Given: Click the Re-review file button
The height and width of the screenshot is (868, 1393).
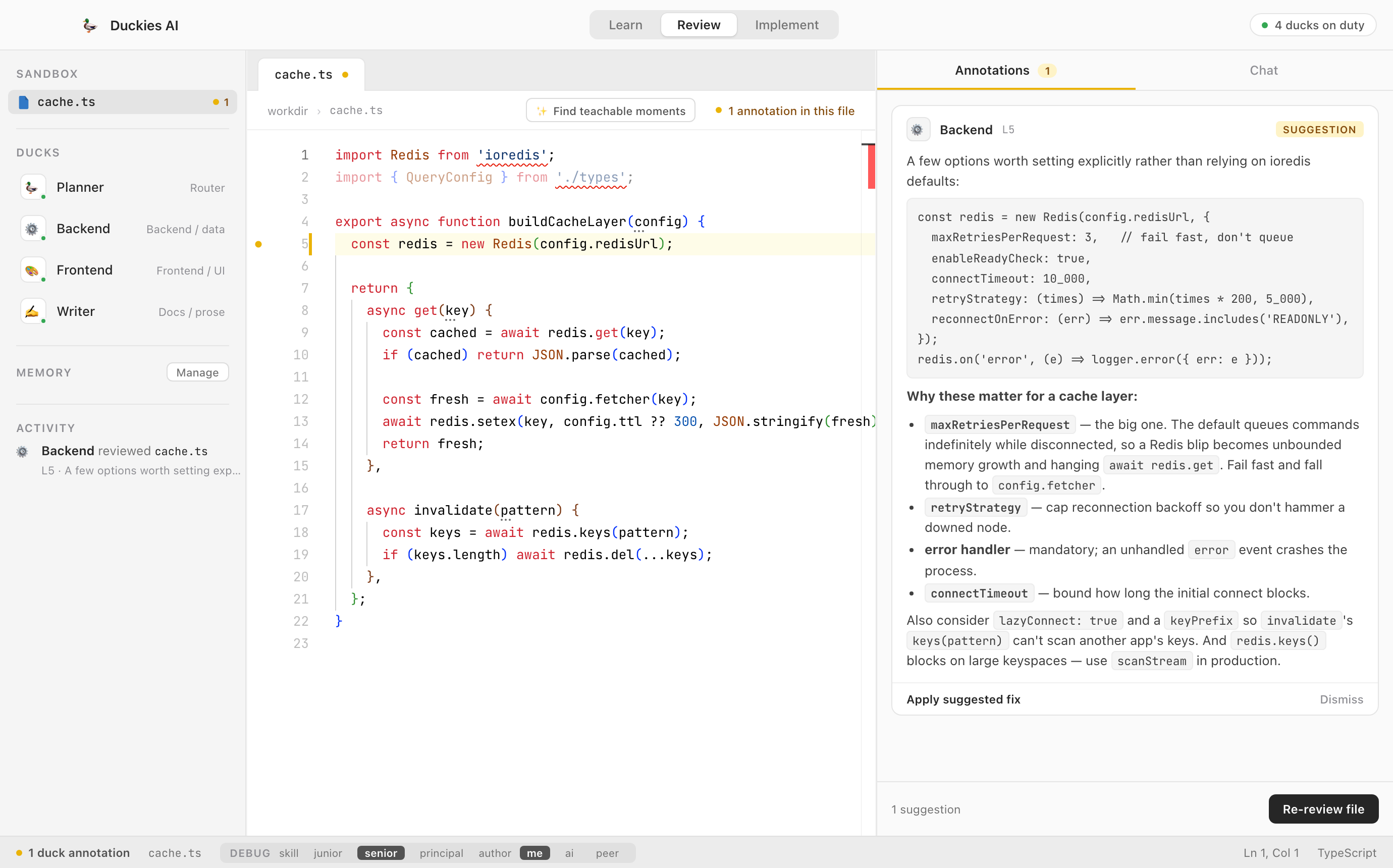Looking at the screenshot, I should [x=1323, y=809].
